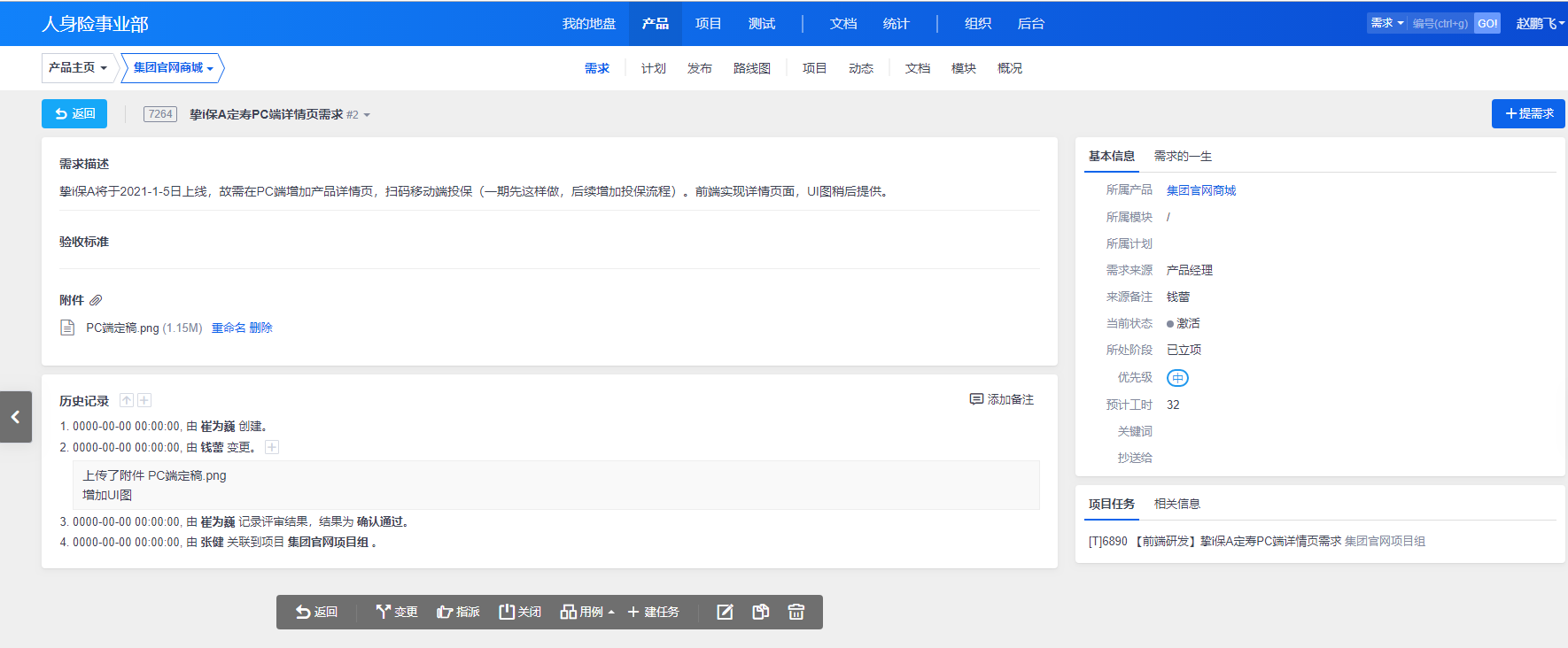1568x648 pixels.
Task: Click the copy requirement icon in bottom toolbar
Action: pyautogui.click(x=760, y=612)
